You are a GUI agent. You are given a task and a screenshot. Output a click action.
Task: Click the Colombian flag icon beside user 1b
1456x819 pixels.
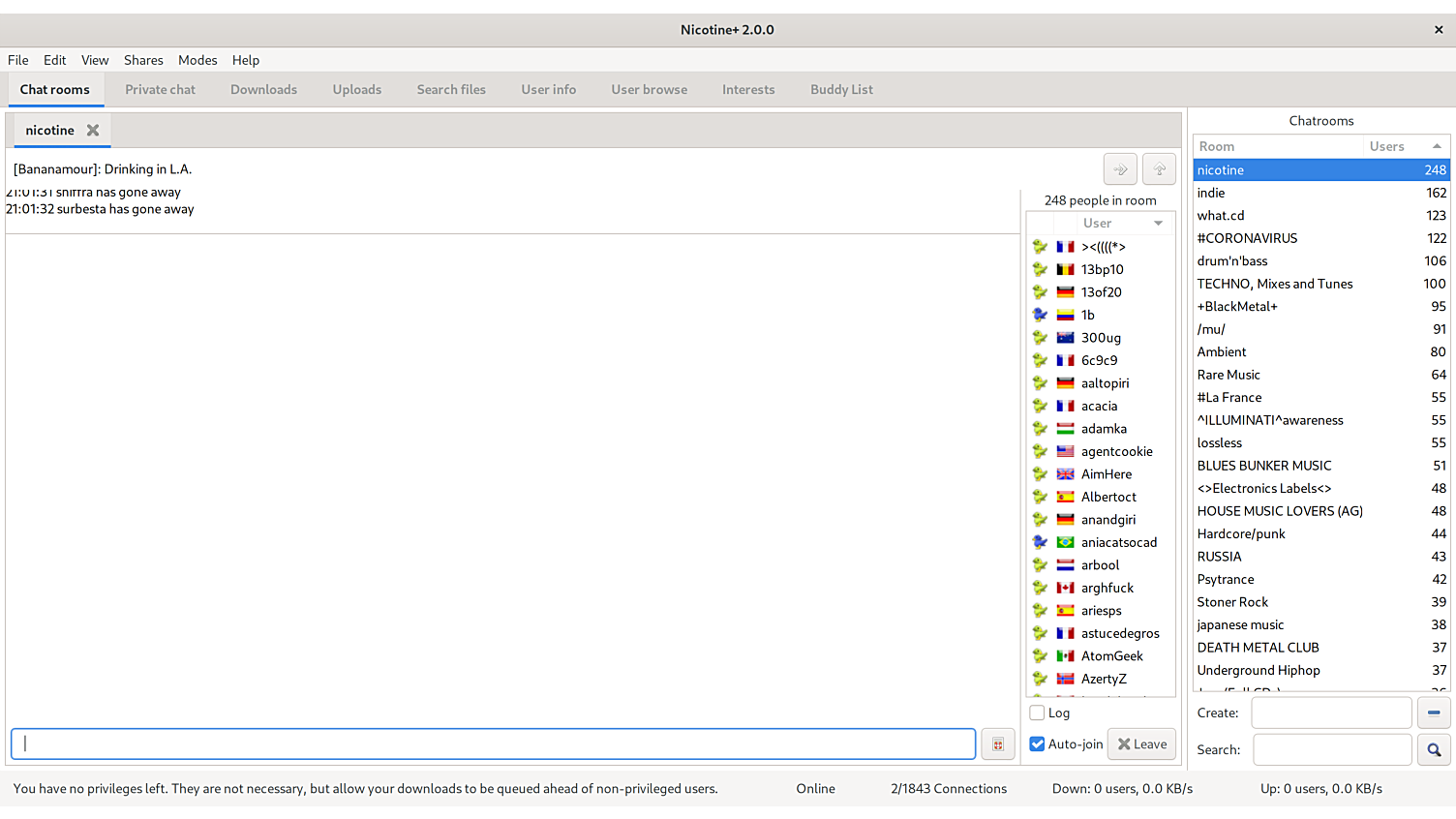pos(1065,315)
